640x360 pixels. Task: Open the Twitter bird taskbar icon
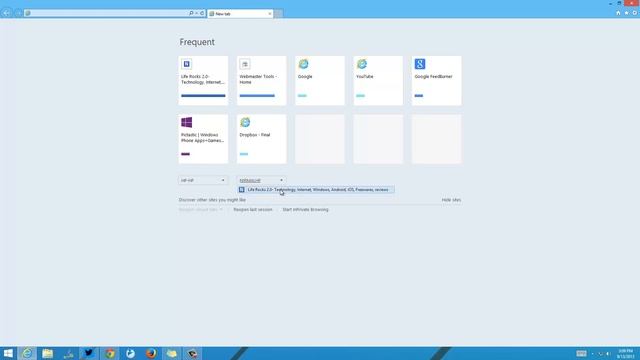[89, 353]
